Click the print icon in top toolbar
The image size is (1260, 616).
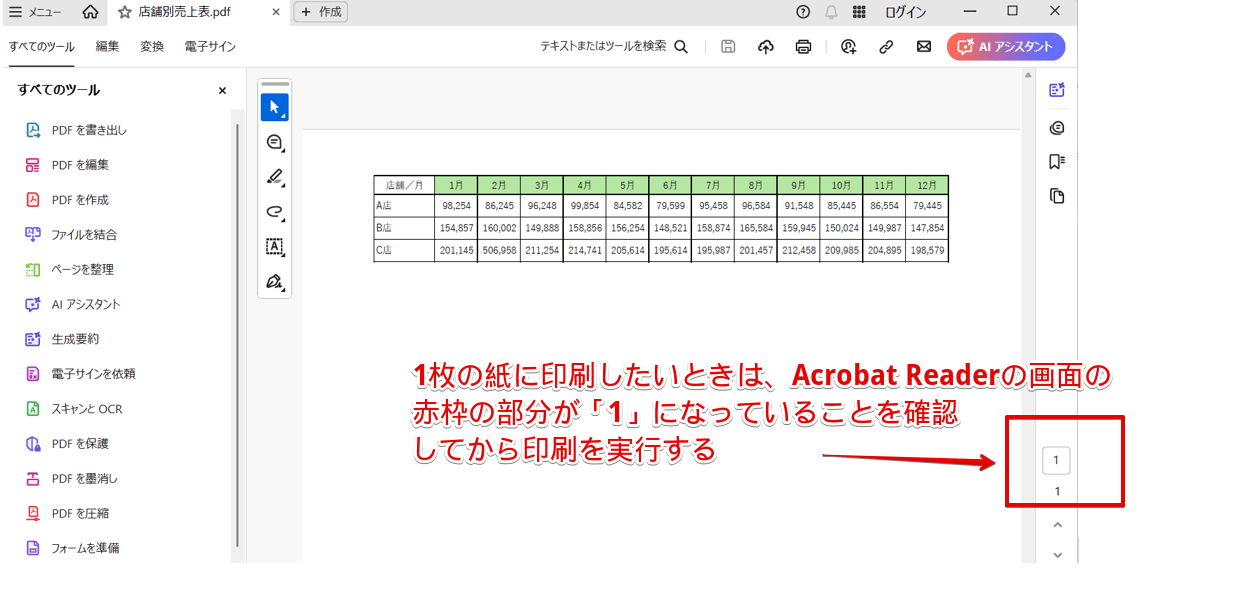[803, 46]
